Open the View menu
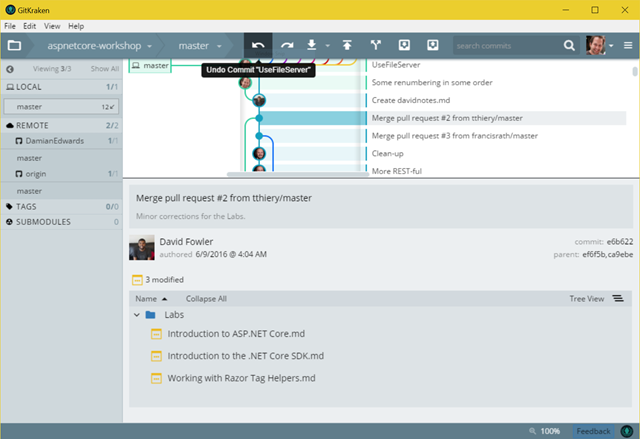Screen dimensions: 640x439 click(x=54, y=25)
